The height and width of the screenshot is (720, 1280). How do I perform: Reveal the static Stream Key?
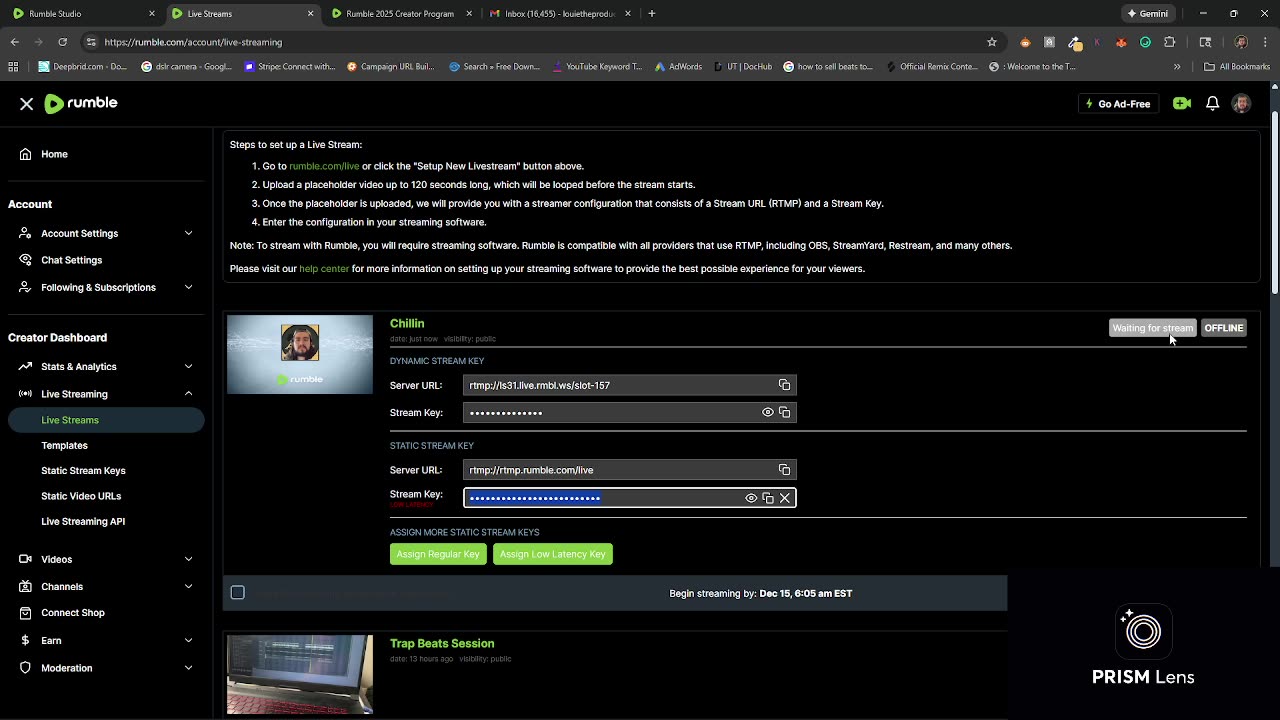pyautogui.click(x=751, y=498)
